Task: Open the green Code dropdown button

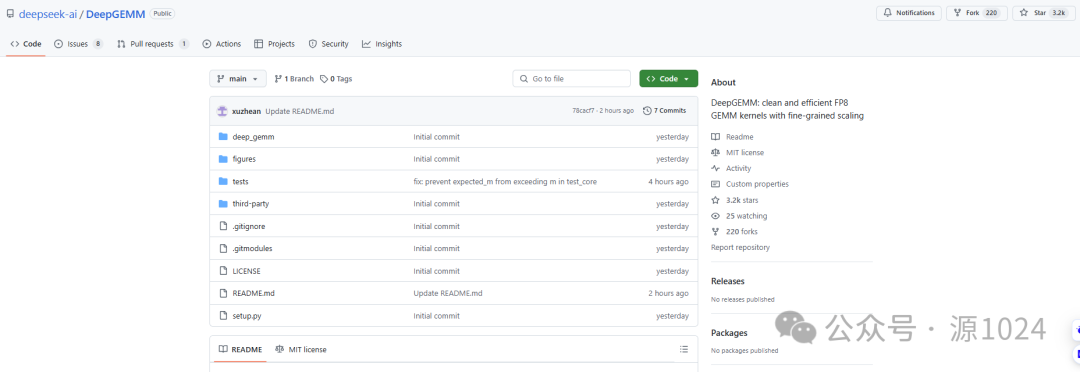Action: [669, 79]
